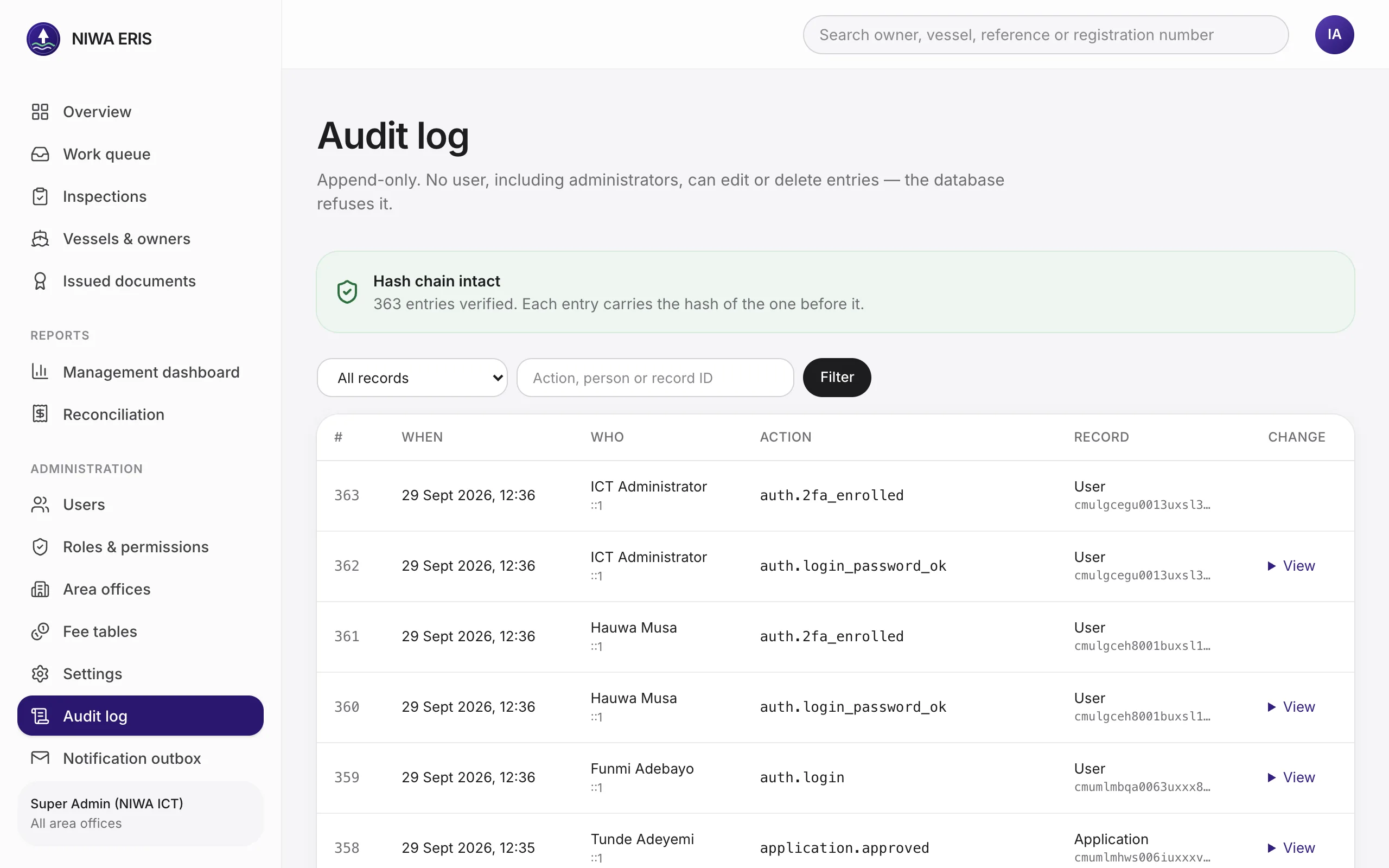Image resolution: width=1389 pixels, height=868 pixels.
Task: Open the Reconciliation report link
Action: click(x=141, y=414)
